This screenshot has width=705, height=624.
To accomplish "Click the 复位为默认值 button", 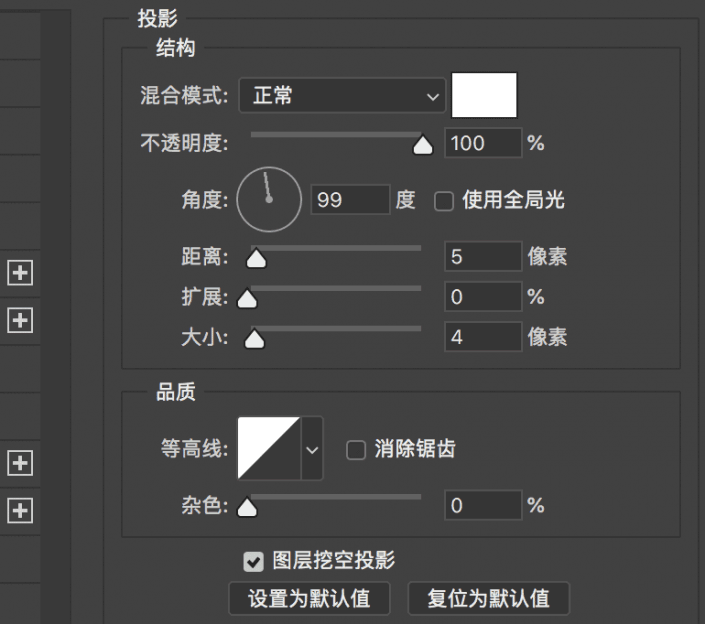I will 488,598.
